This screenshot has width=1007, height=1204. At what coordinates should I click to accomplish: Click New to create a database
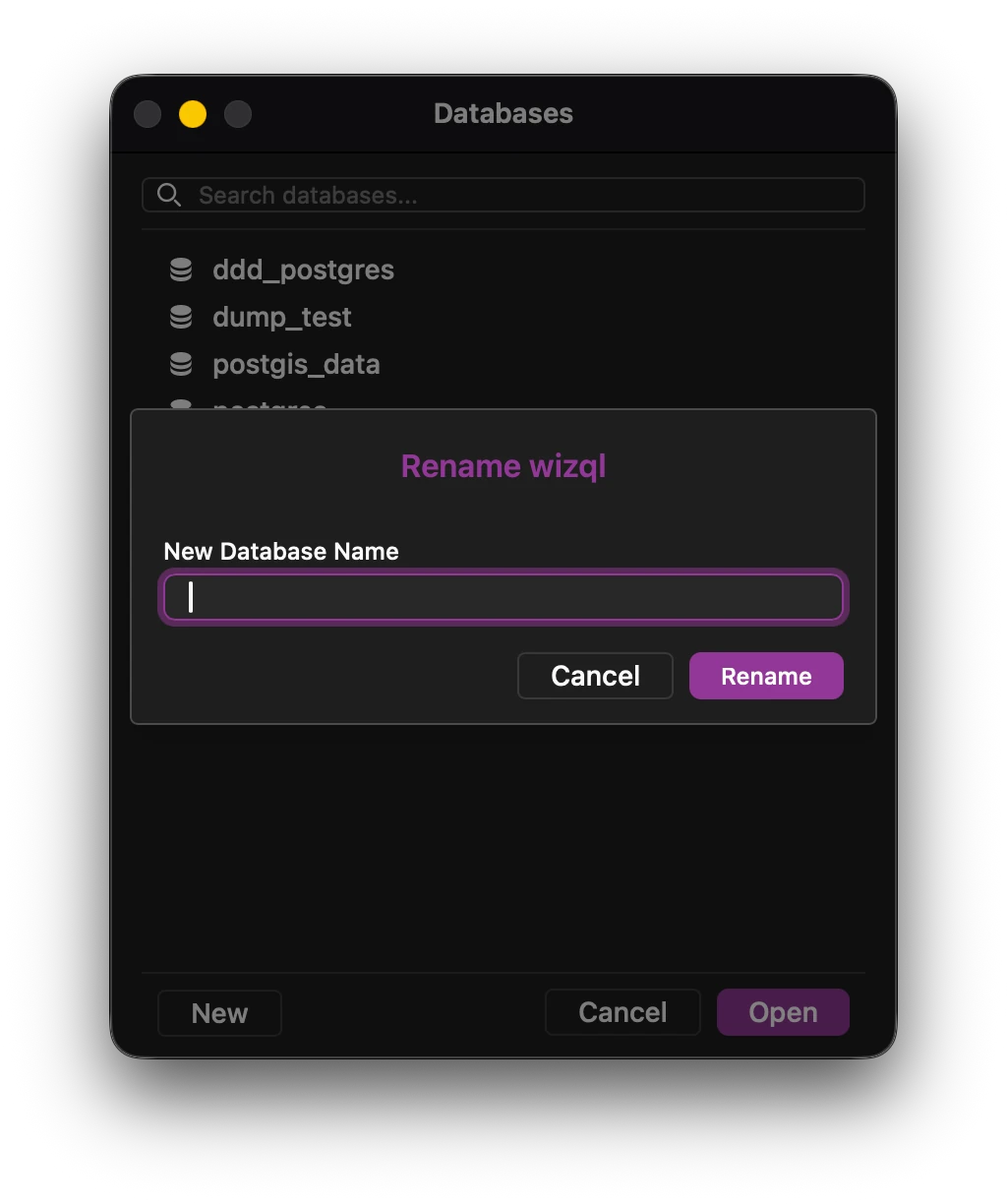click(218, 1012)
